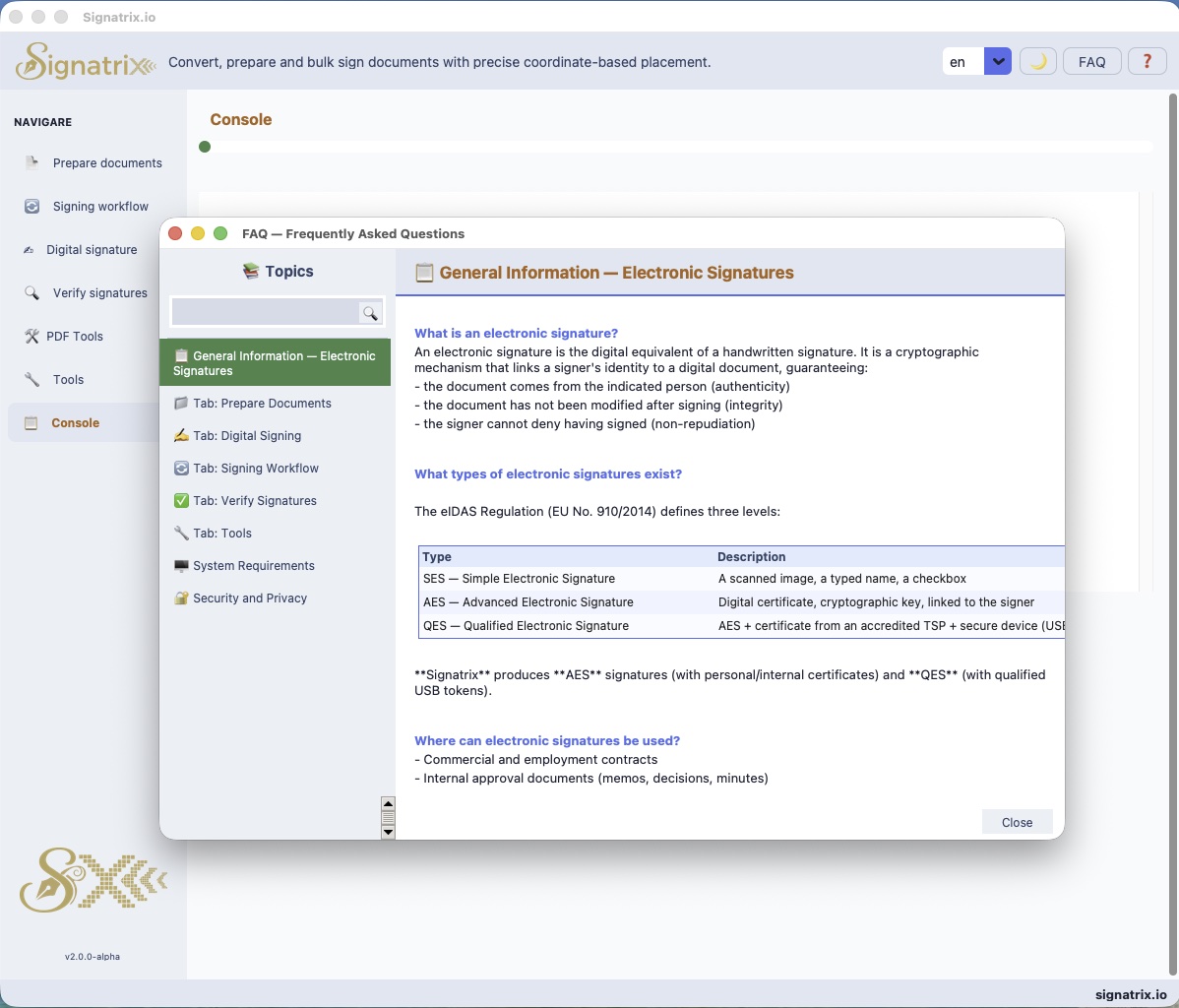Click the red question mark help icon
The width and height of the screenshot is (1179, 1008).
[1147, 62]
